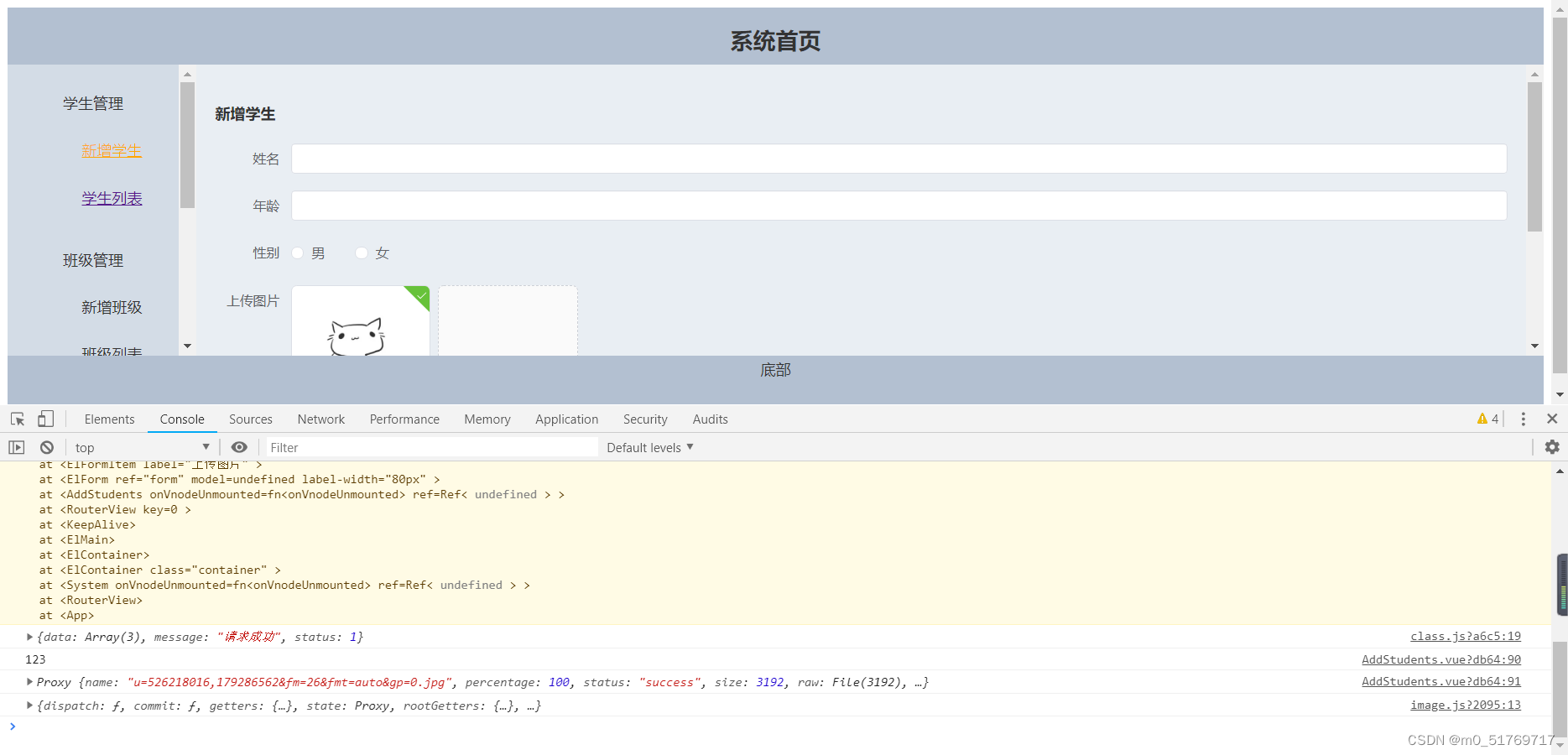
Task: Click the 班级管理 menu heading
Action: pyautogui.click(x=93, y=261)
